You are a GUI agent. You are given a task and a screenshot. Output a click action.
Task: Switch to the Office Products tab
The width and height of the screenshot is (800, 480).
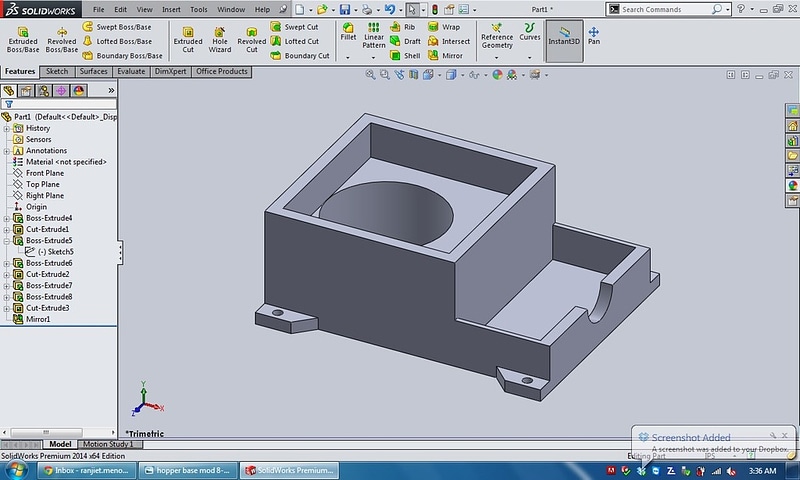(221, 71)
